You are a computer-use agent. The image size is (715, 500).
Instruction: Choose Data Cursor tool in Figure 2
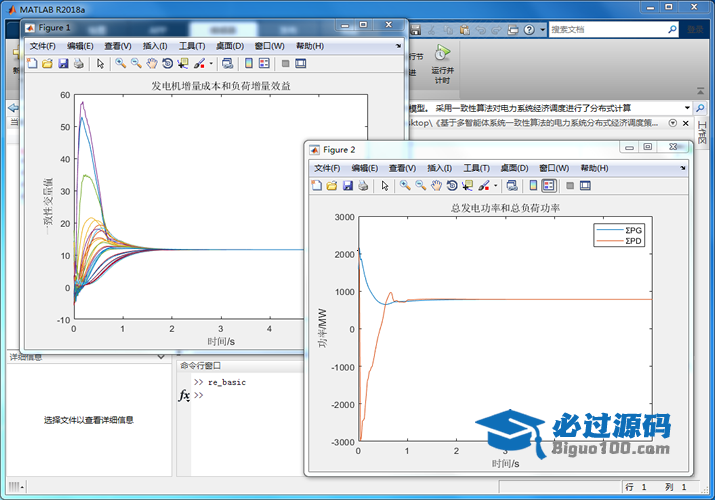coord(467,185)
